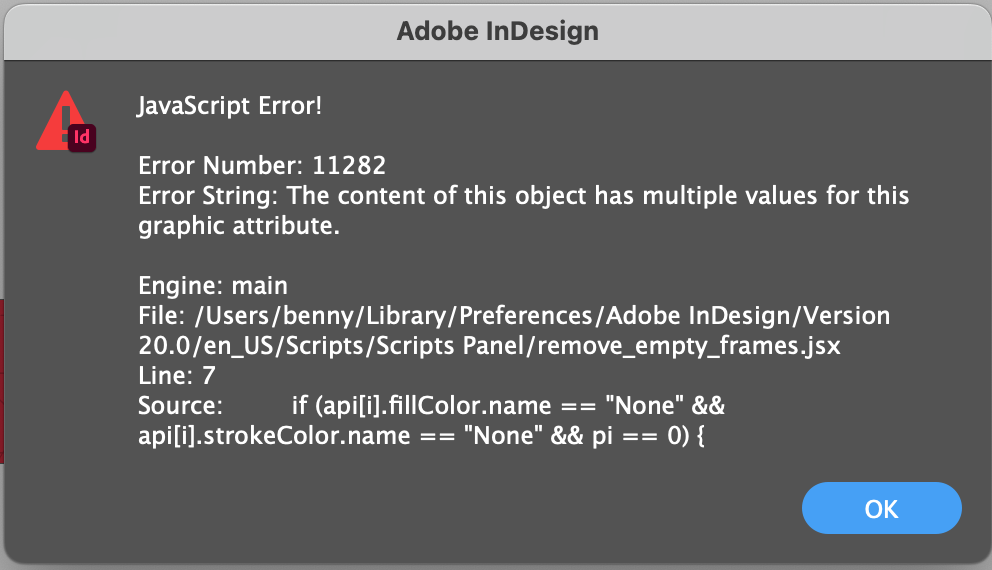
Task: Click the Adobe InDesign dialog title bar
Action: pyautogui.click(x=496, y=31)
